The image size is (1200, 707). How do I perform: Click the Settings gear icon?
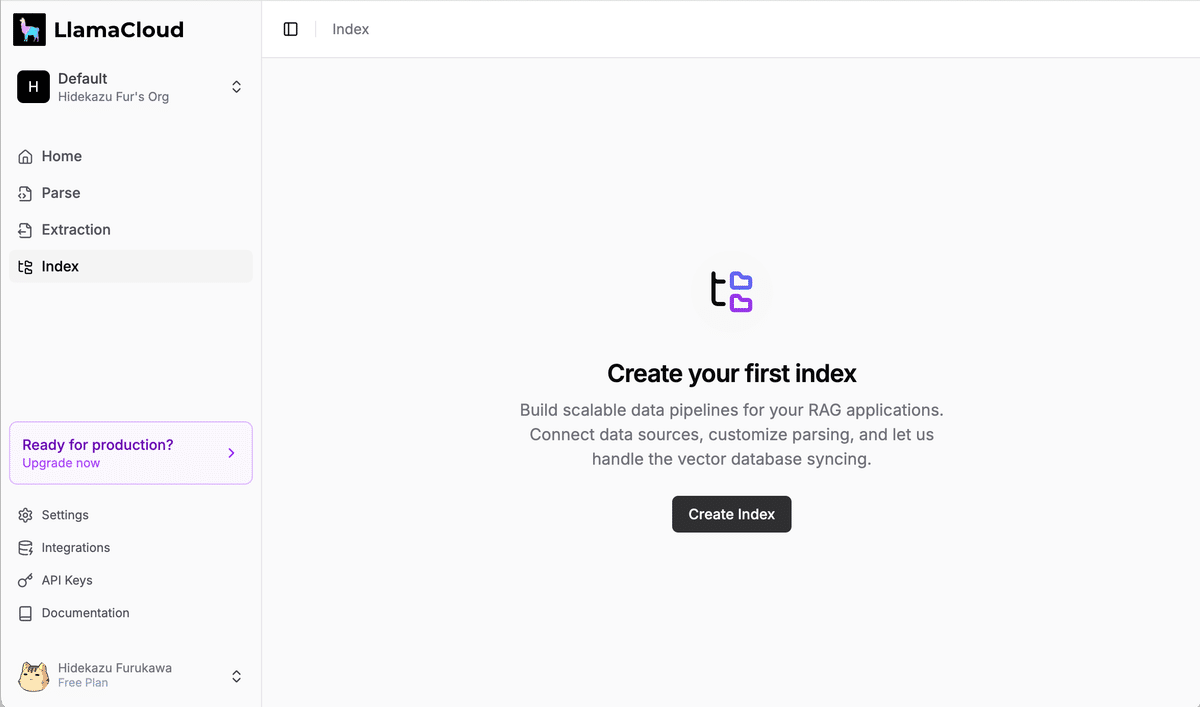tap(26, 515)
